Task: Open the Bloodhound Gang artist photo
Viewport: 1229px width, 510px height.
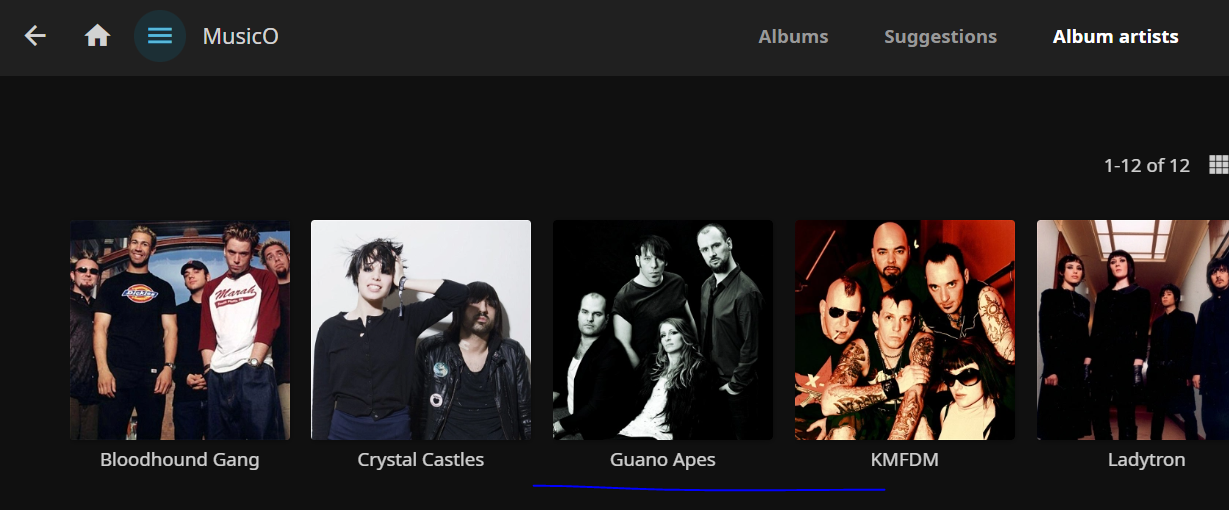Action: click(x=180, y=330)
